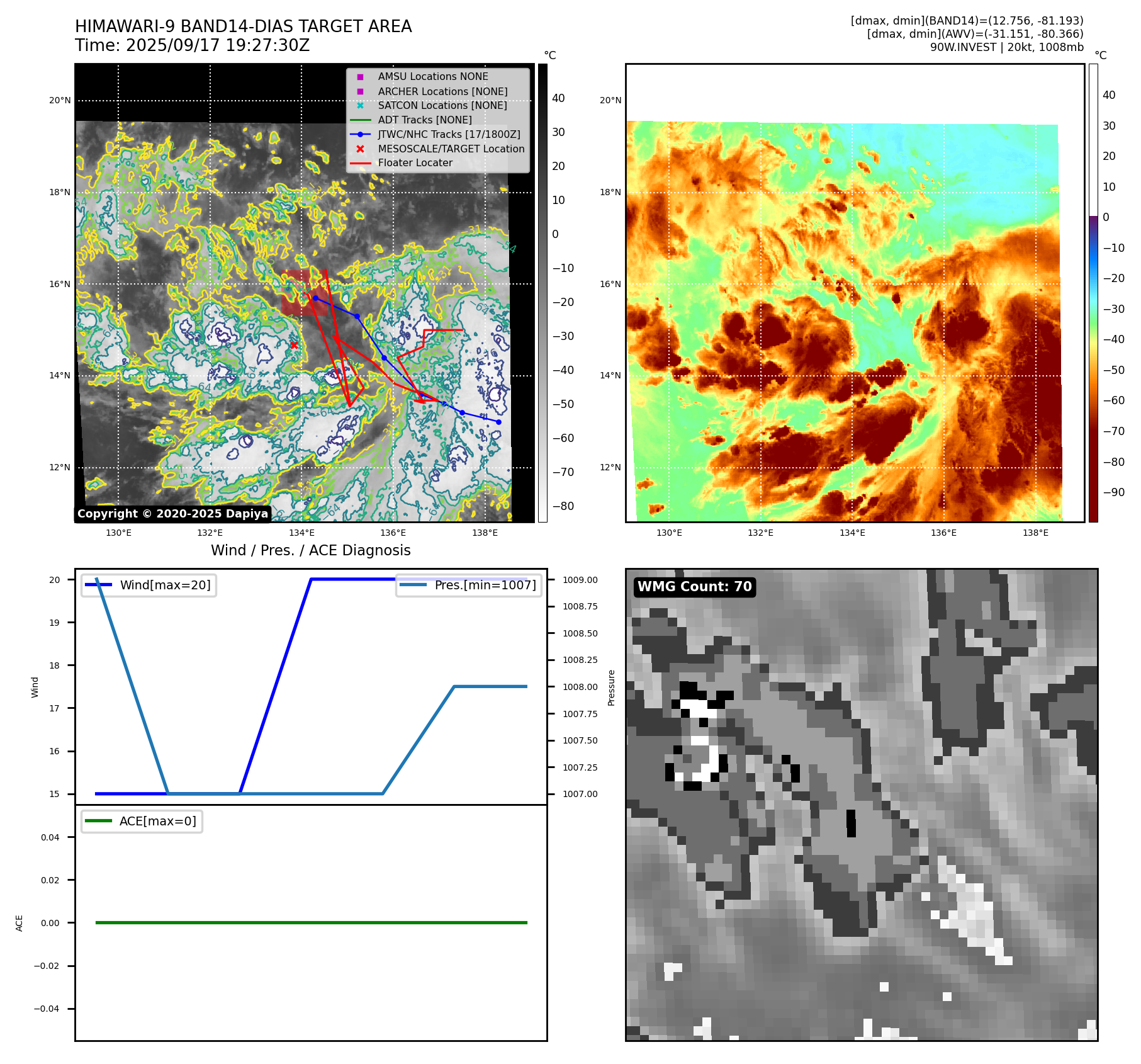Click the 'WMG Count: 70' label

click(695, 587)
